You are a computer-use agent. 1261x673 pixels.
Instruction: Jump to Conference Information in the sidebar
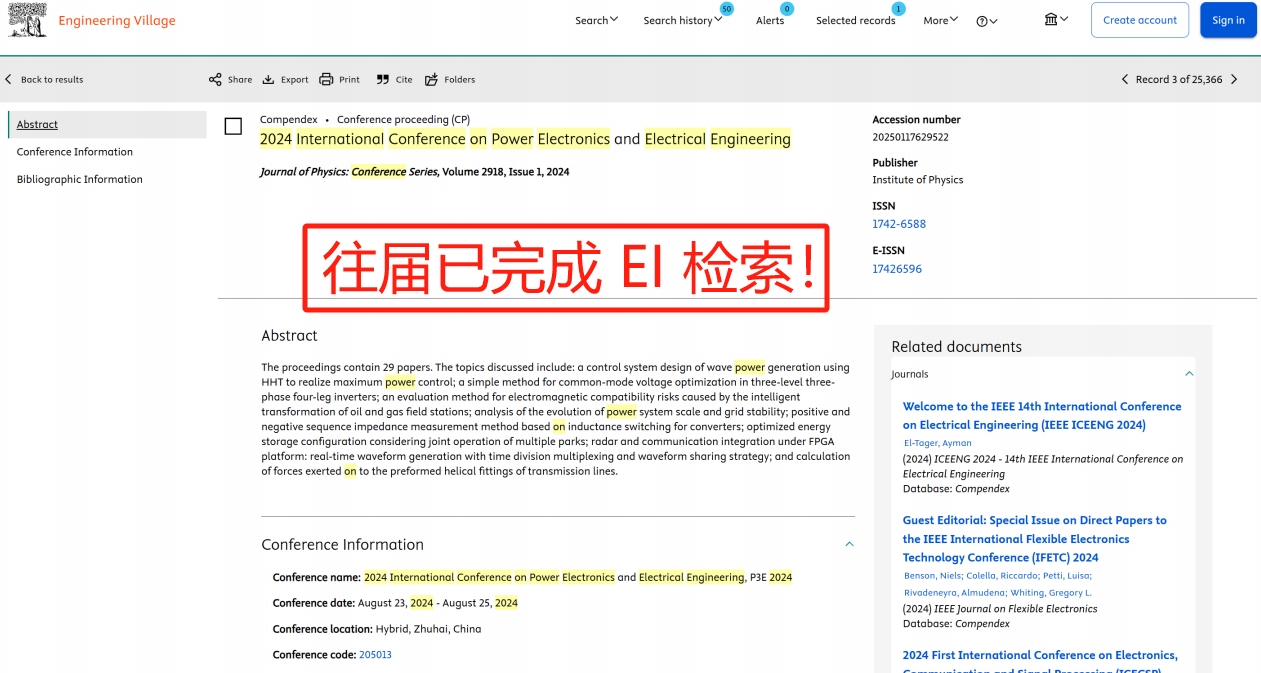pyautogui.click(x=75, y=152)
